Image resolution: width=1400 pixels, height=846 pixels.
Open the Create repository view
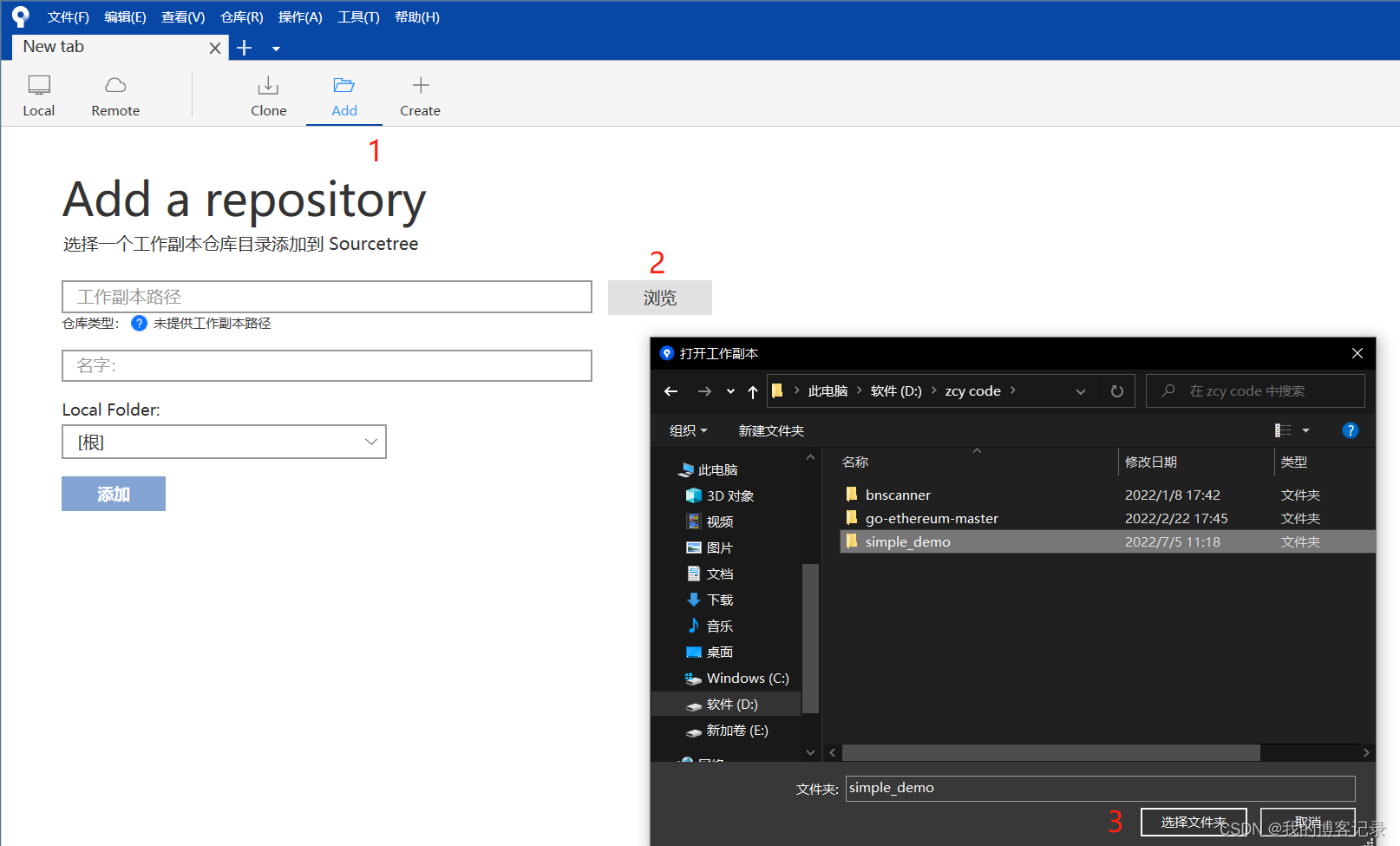[420, 94]
